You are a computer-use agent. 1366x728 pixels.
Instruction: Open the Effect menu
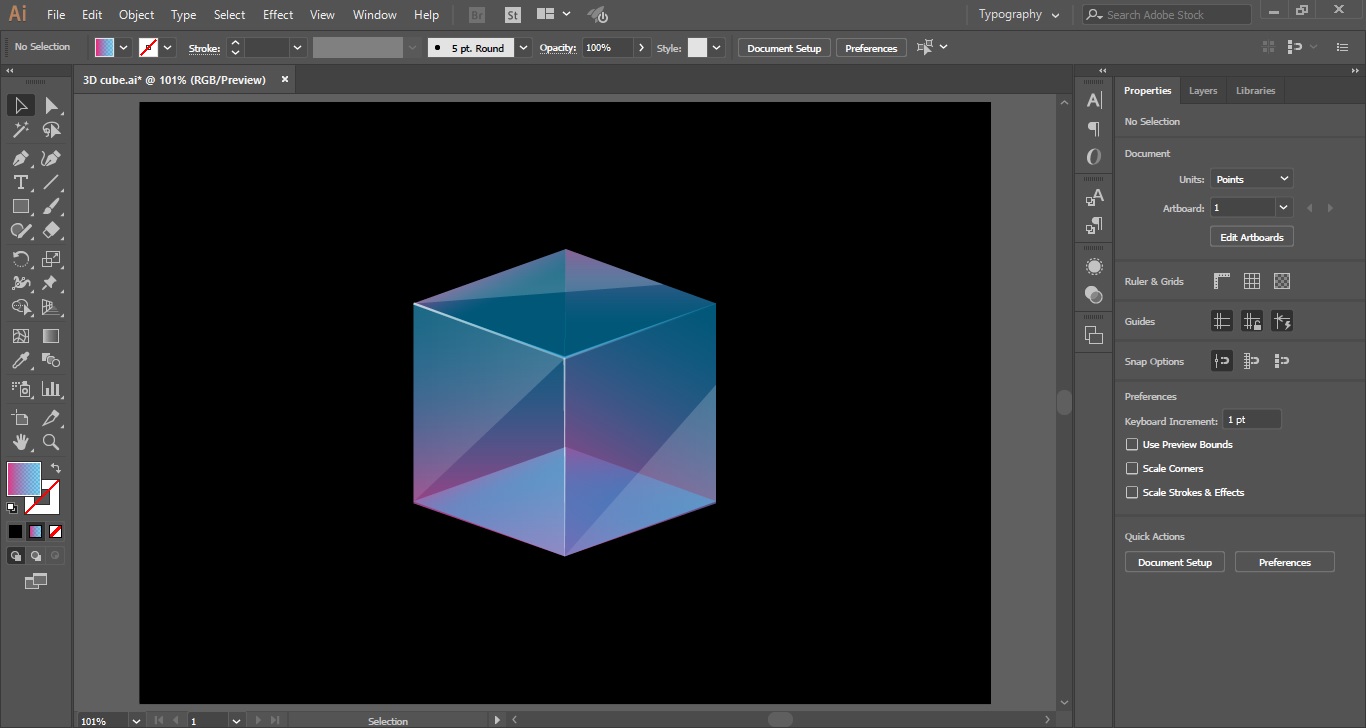(278, 15)
